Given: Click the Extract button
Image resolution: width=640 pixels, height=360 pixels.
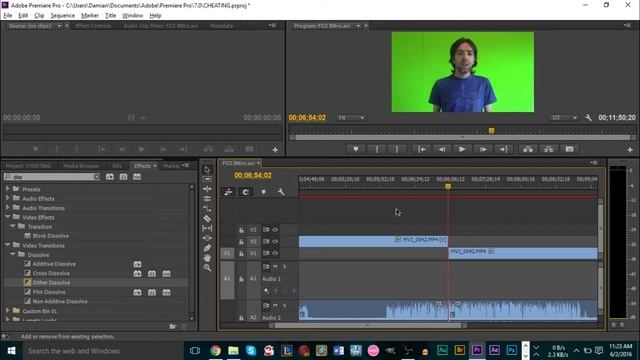Looking at the screenshot, I should point(549,149).
